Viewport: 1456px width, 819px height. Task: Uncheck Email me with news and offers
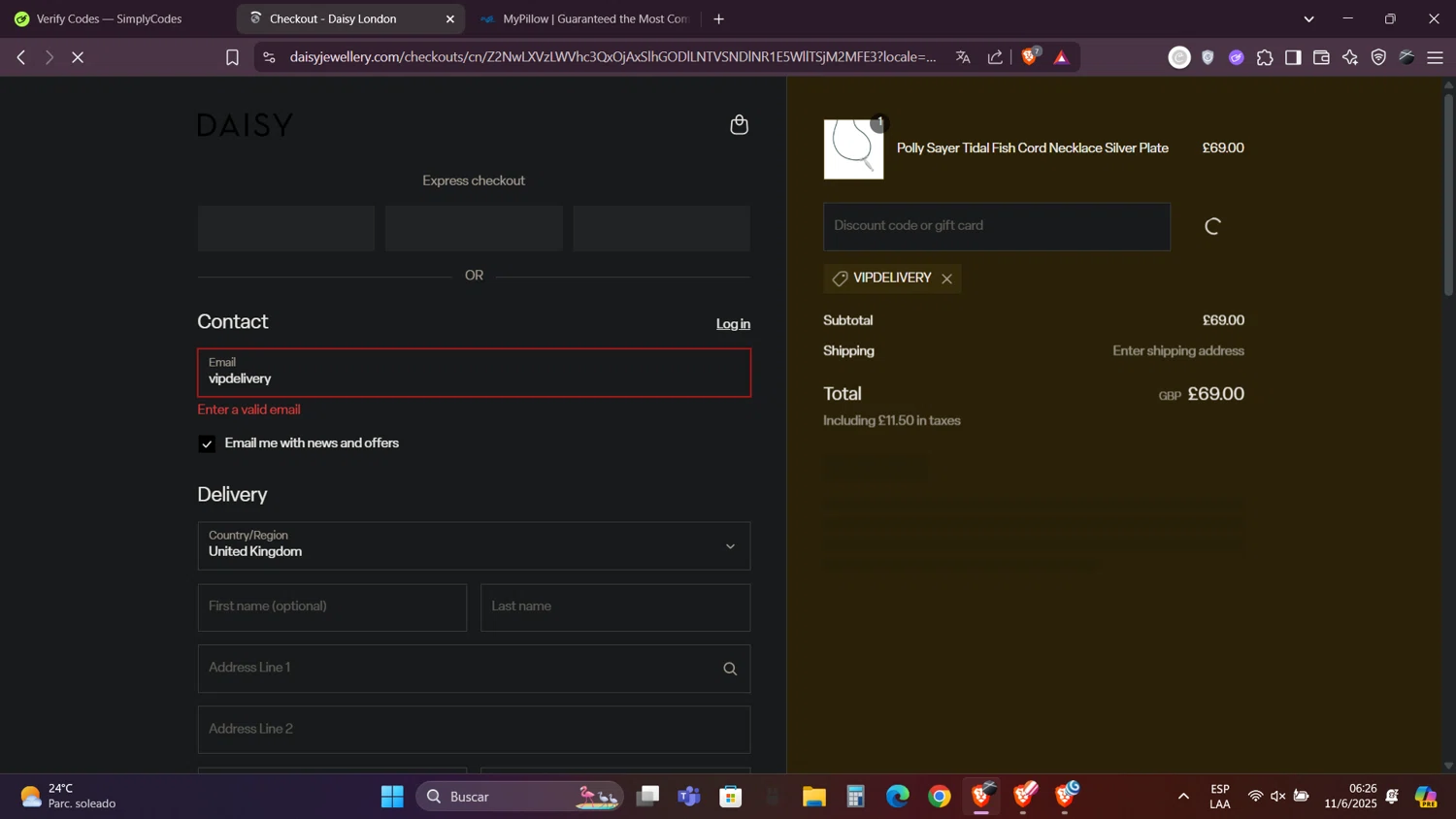click(x=207, y=443)
